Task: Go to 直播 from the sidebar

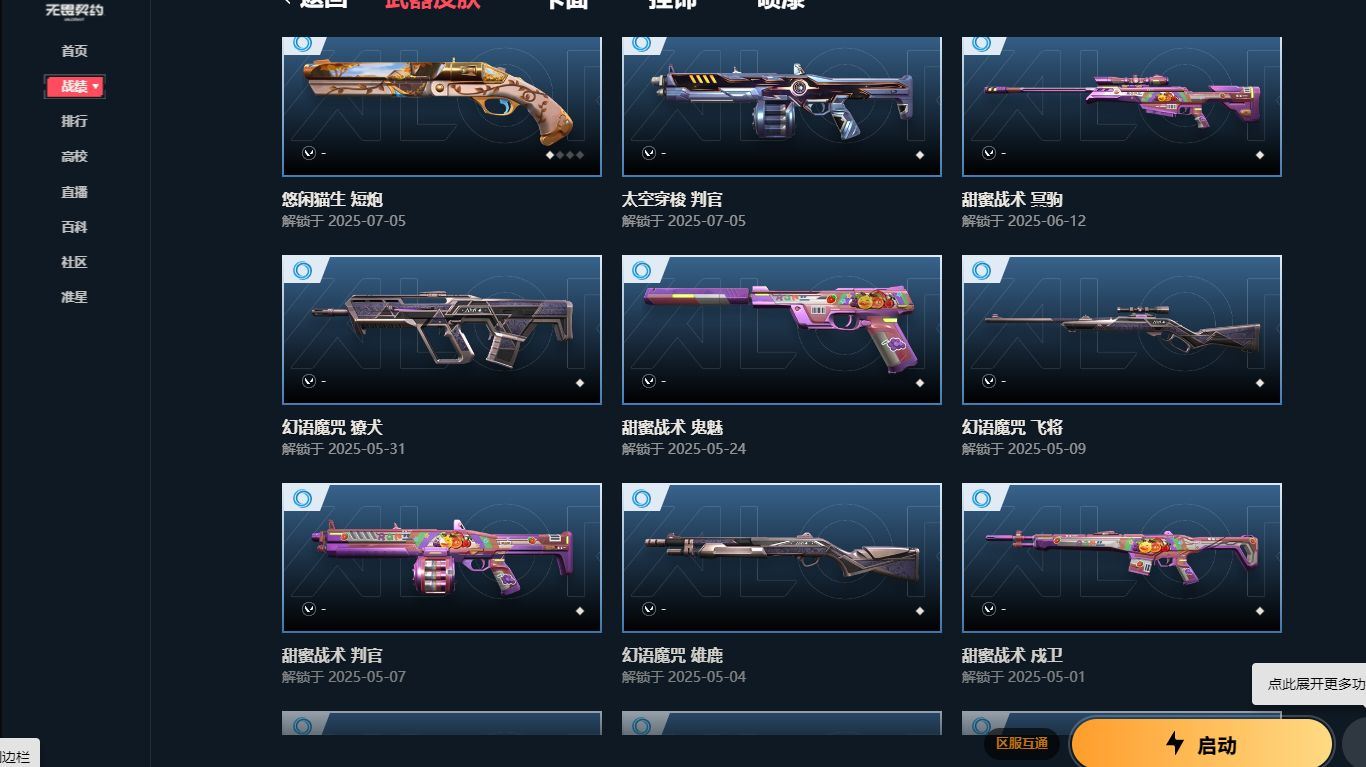Action: click(74, 192)
